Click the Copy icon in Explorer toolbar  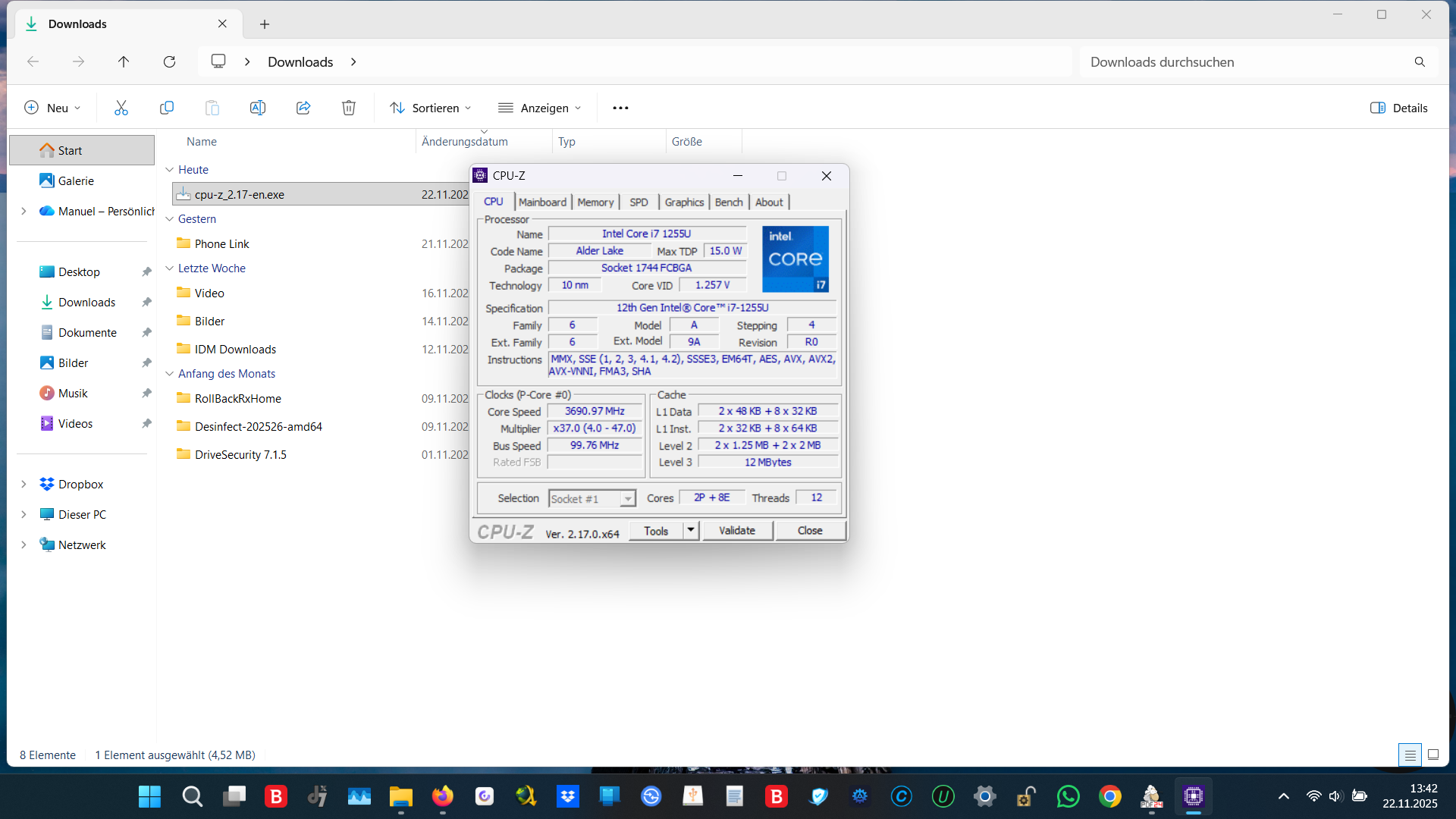point(167,108)
